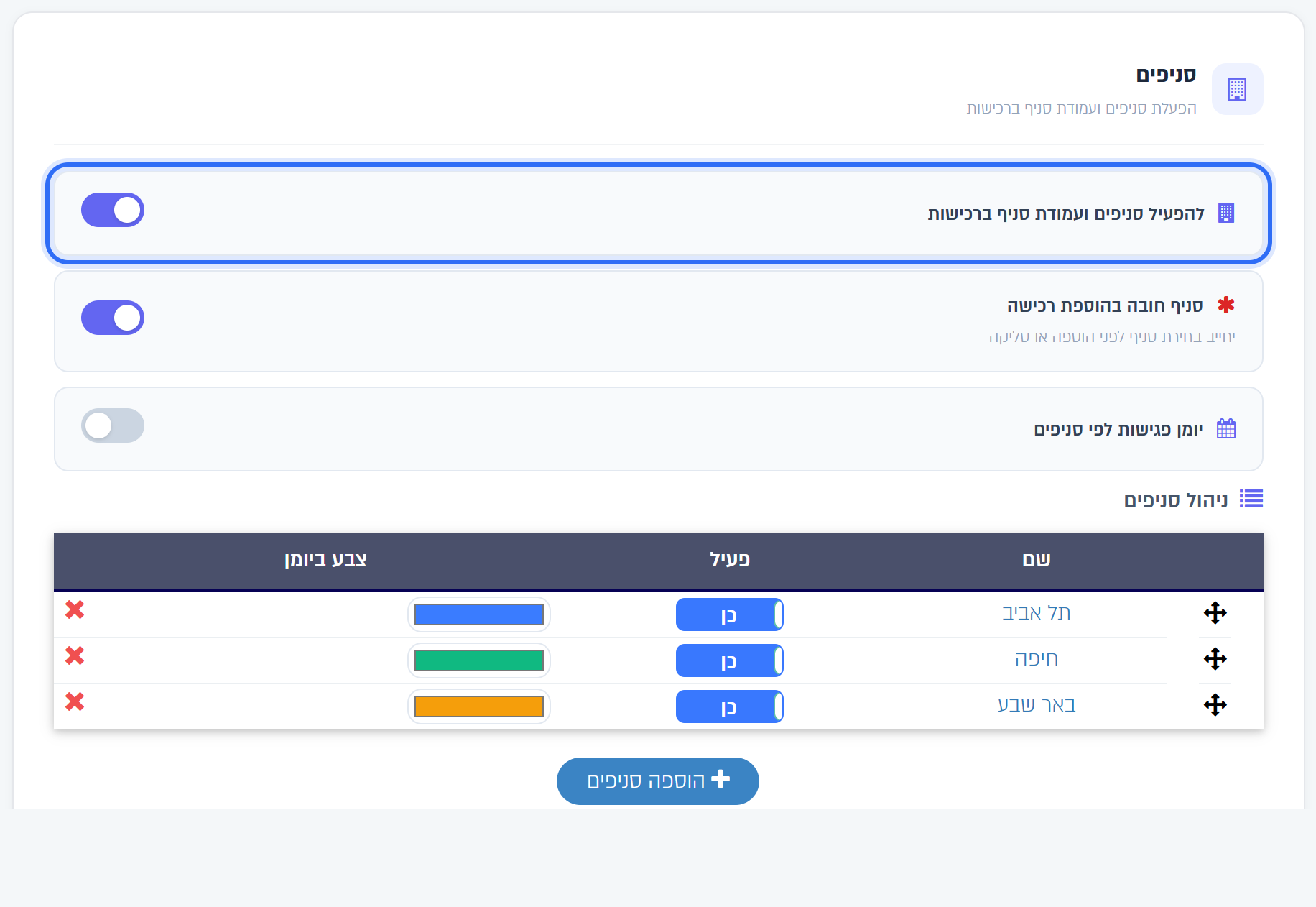The image size is (1316, 907).
Task: Click the red asterisk icon near סניף חובה
Action: click(1226, 305)
